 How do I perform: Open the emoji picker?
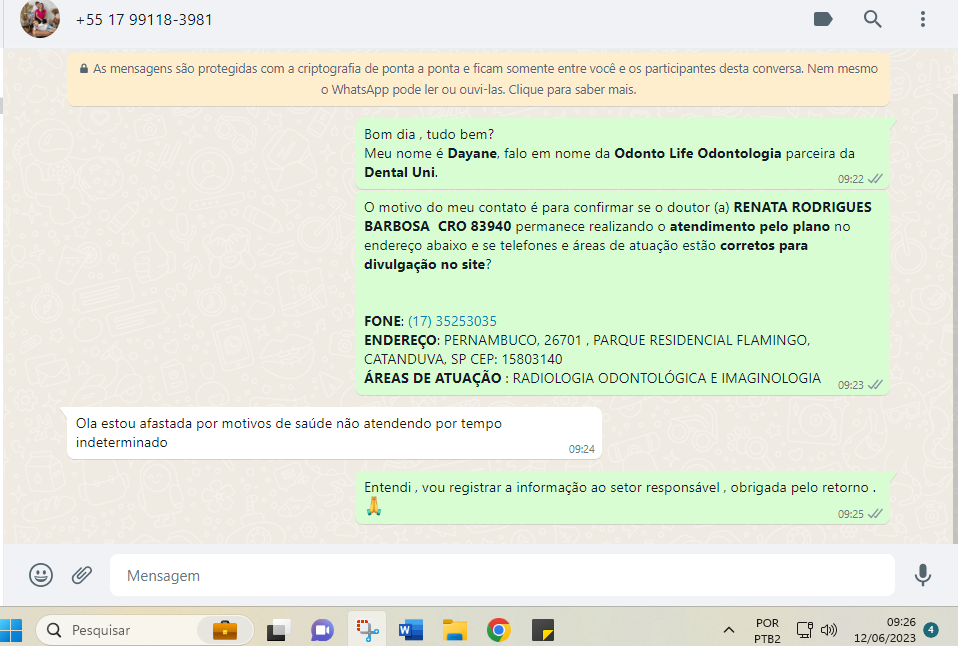tap(41, 575)
